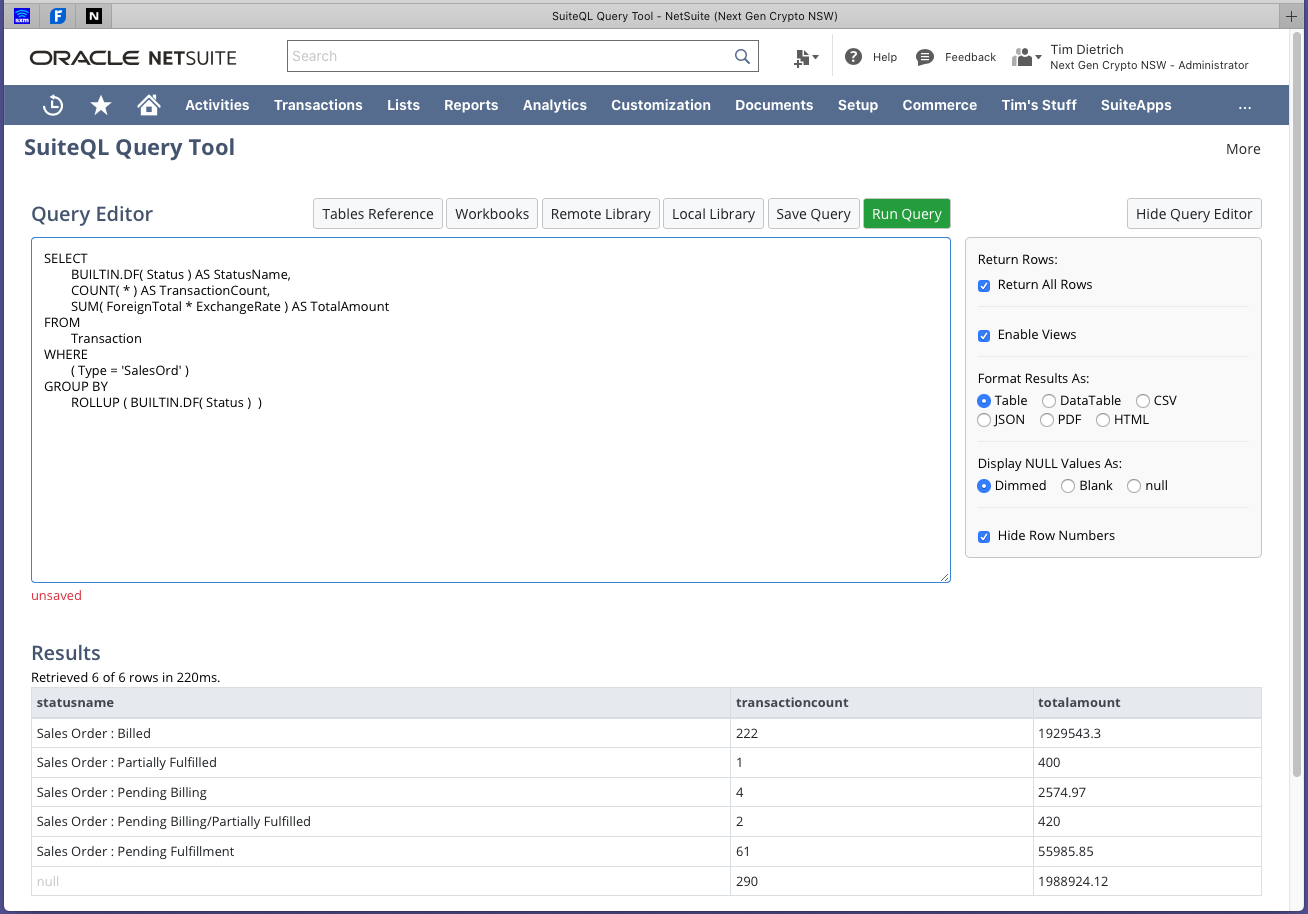Click the dimmed null statusname cell
The image size is (1308, 914).
point(381,881)
